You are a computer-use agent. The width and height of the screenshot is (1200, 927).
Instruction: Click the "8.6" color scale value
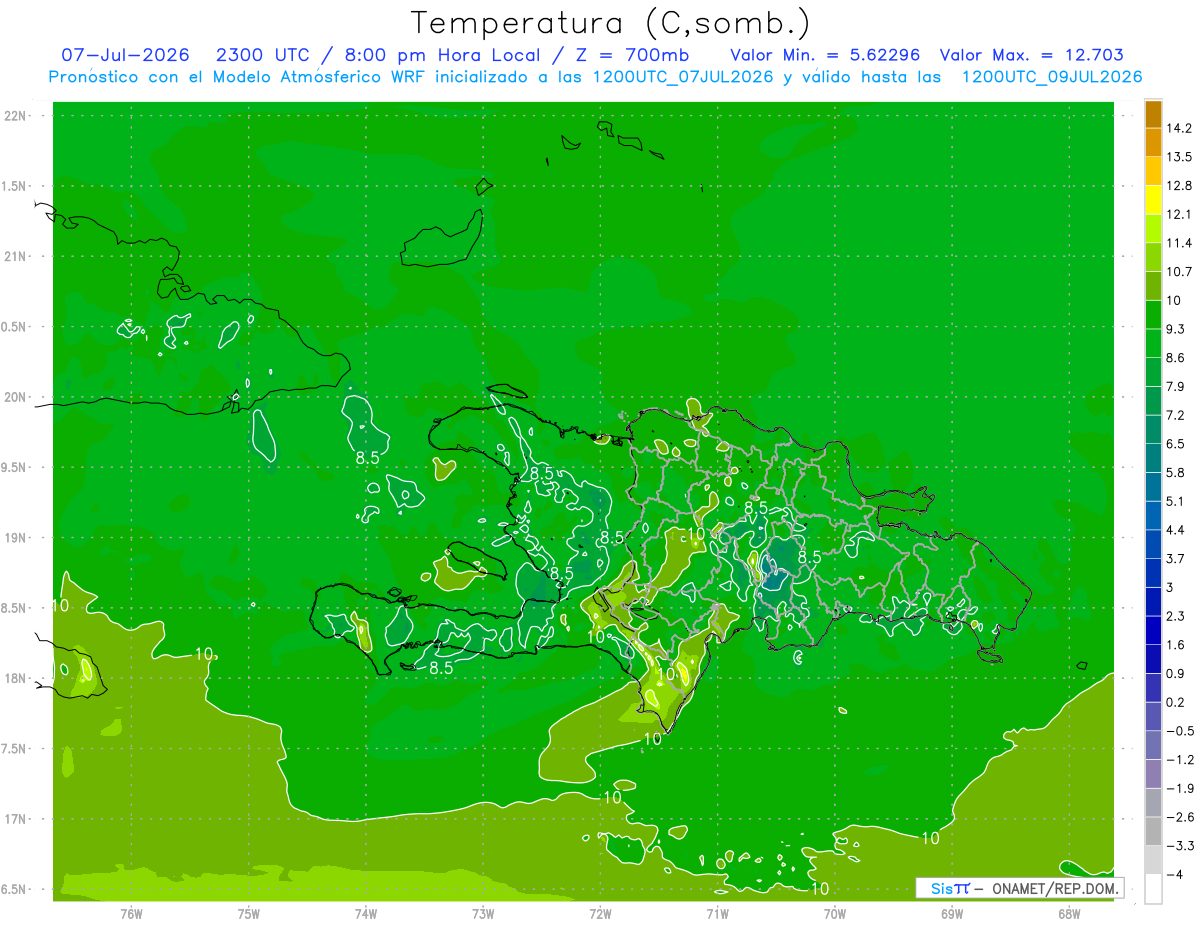(x=1178, y=358)
